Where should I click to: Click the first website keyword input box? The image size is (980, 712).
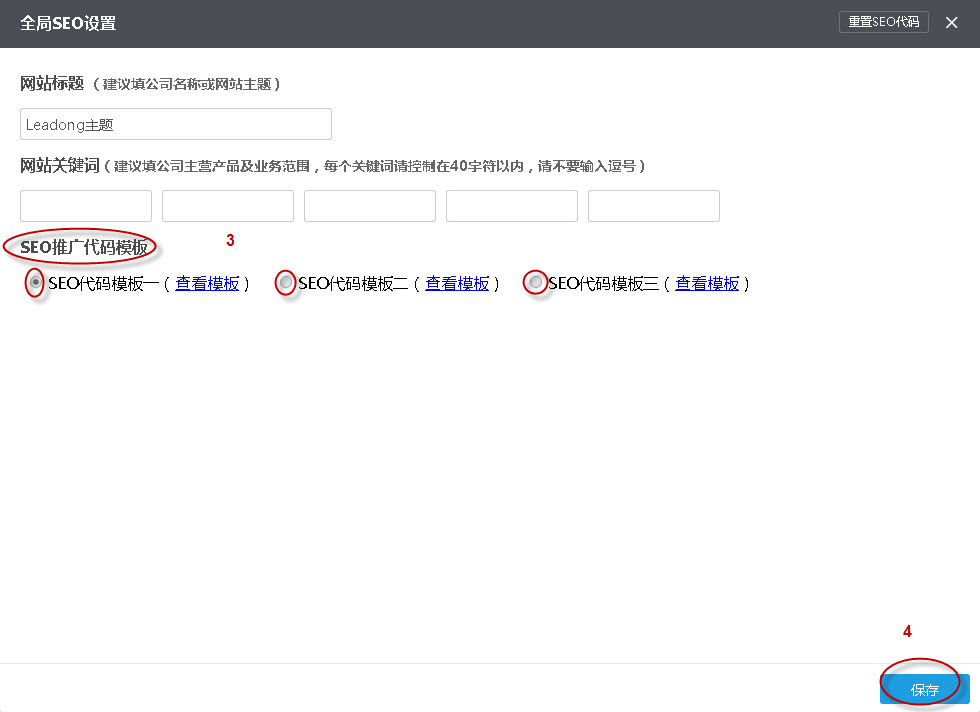coord(85,205)
